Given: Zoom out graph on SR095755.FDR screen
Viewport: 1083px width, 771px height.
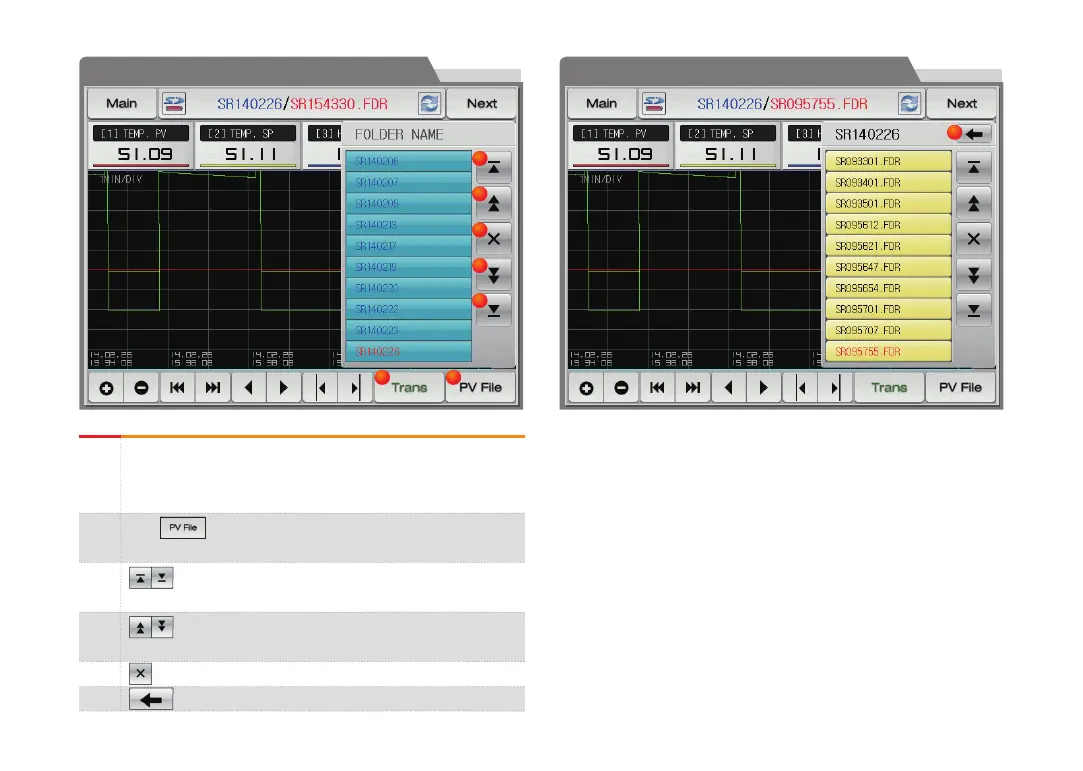Looking at the screenshot, I should coord(622,388).
